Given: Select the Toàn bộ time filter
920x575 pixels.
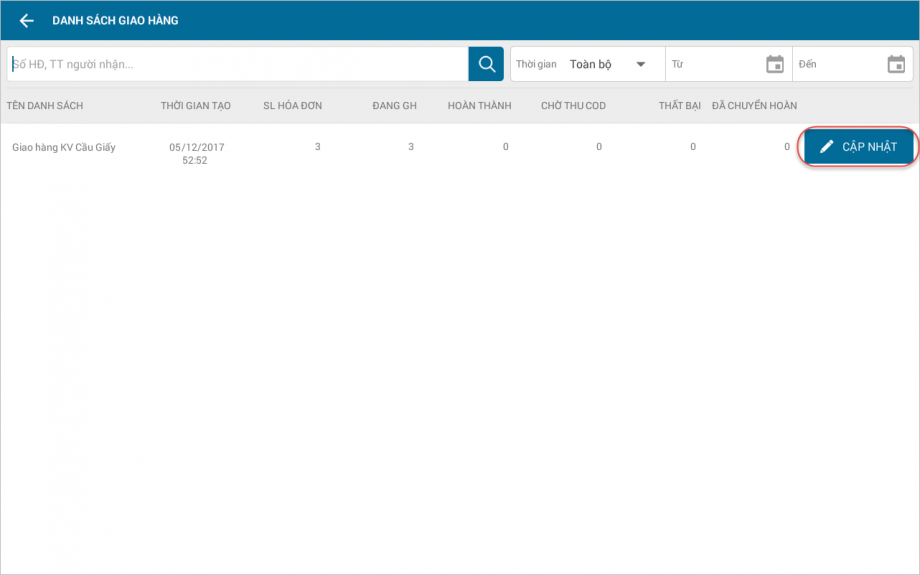Looking at the screenshot, I should [590, 64].
